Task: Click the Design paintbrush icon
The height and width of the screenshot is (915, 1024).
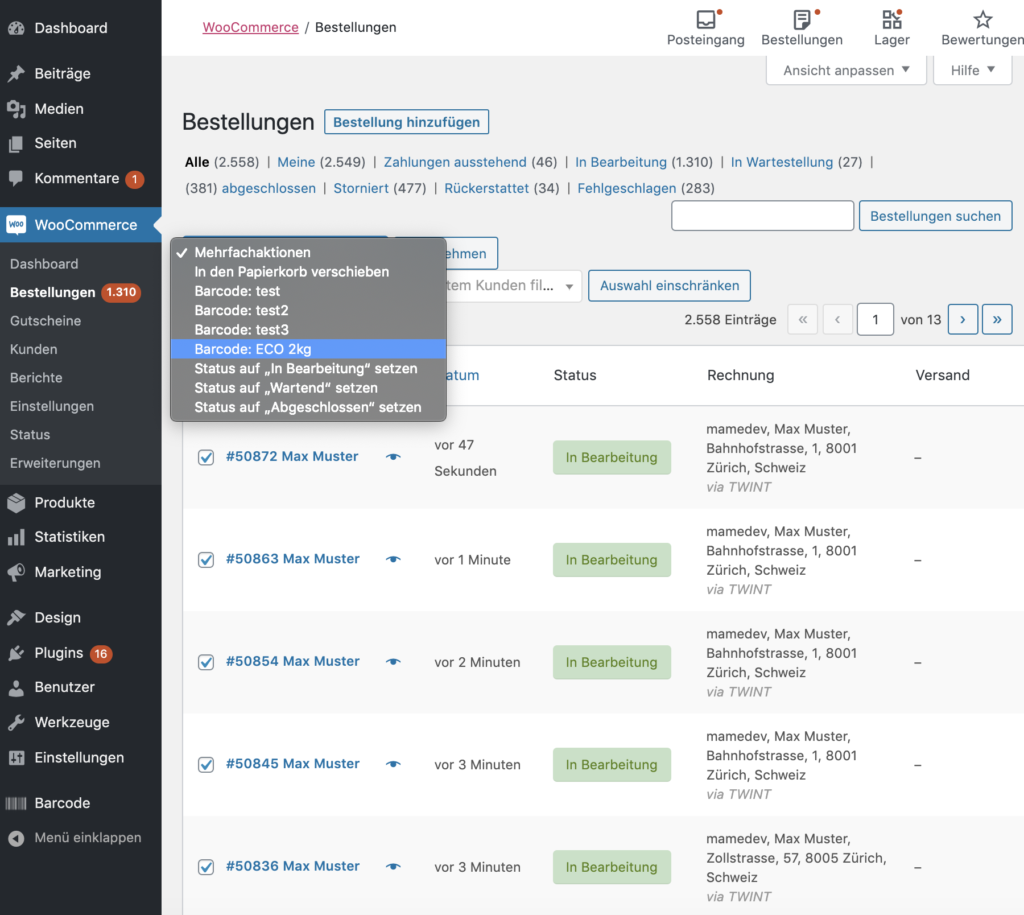Action: pyautogui.click(x=16, y=618)
